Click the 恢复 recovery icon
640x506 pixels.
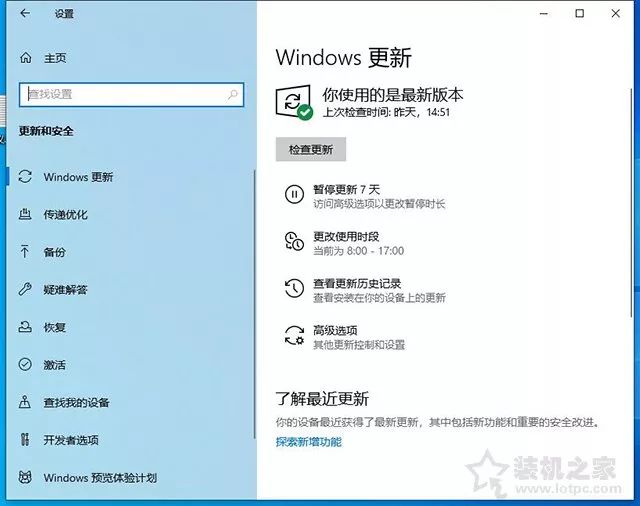point(25,327)
